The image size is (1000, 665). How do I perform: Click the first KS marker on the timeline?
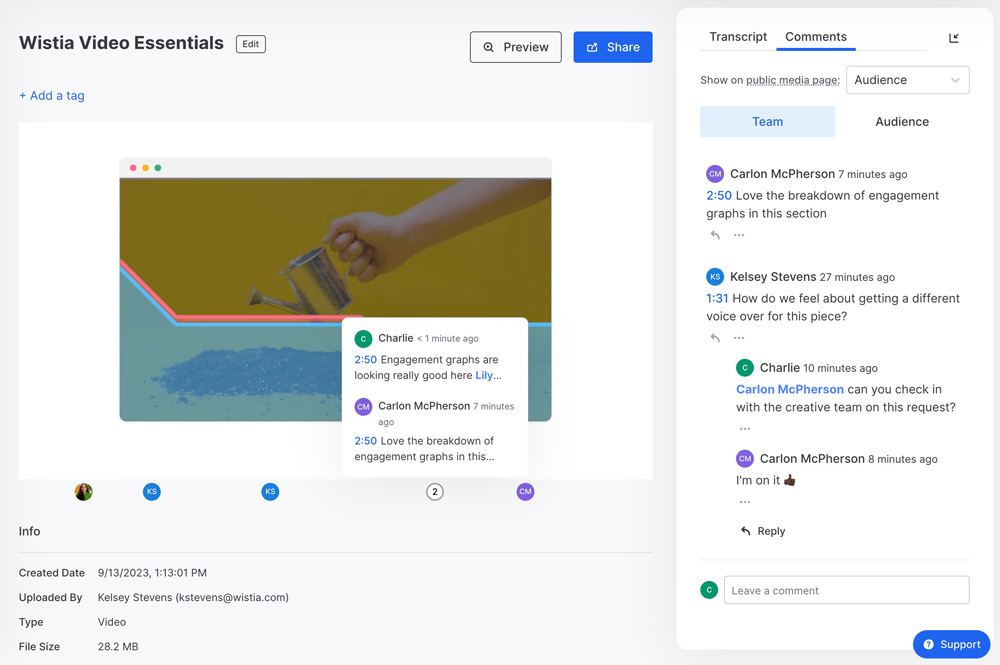tap(152, 492)
